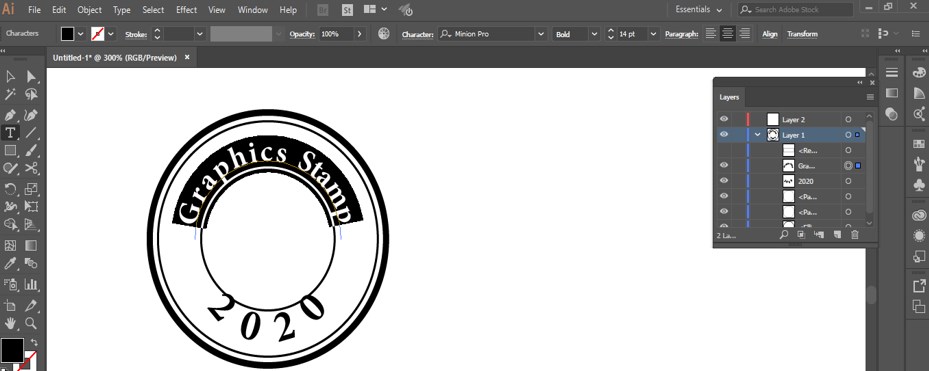Screen dimensions: 929x371
Task: Open Adobe Bridge via Br icon
Action: [323, 10]
